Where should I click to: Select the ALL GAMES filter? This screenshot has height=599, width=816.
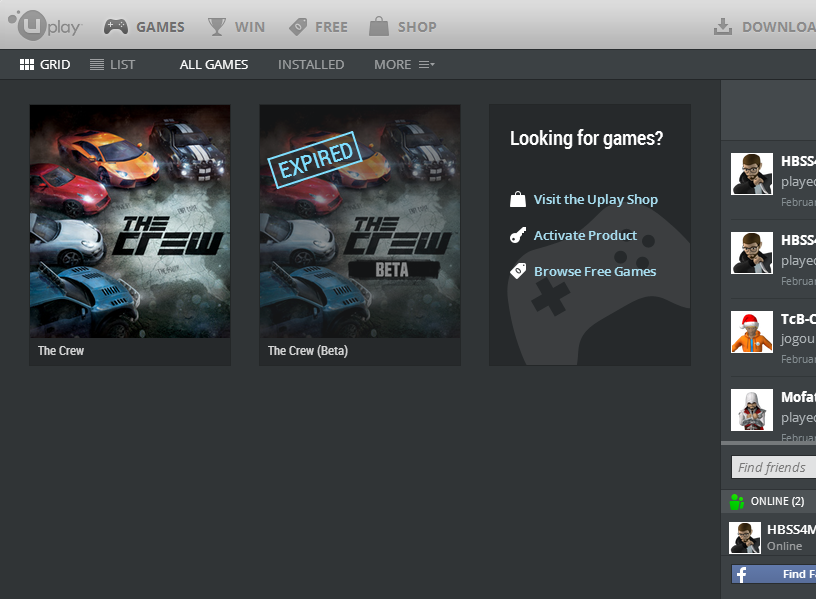(214, 65)
